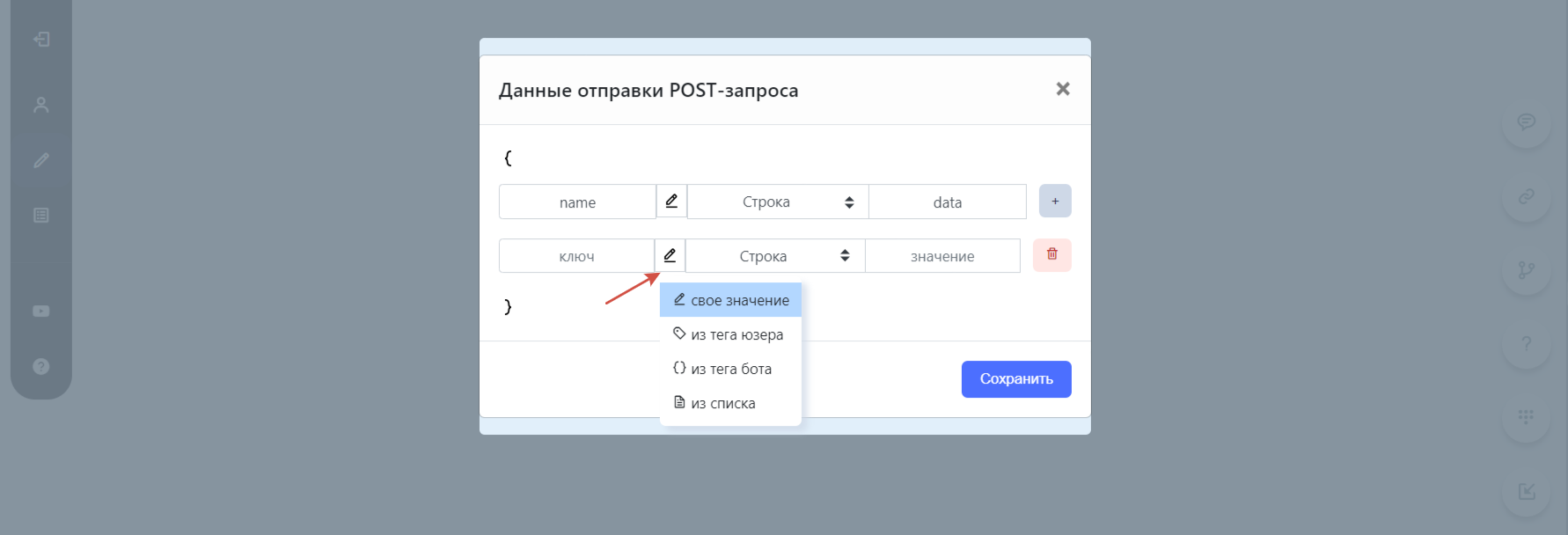Choose из списка menu option

(x=730, y=403)
